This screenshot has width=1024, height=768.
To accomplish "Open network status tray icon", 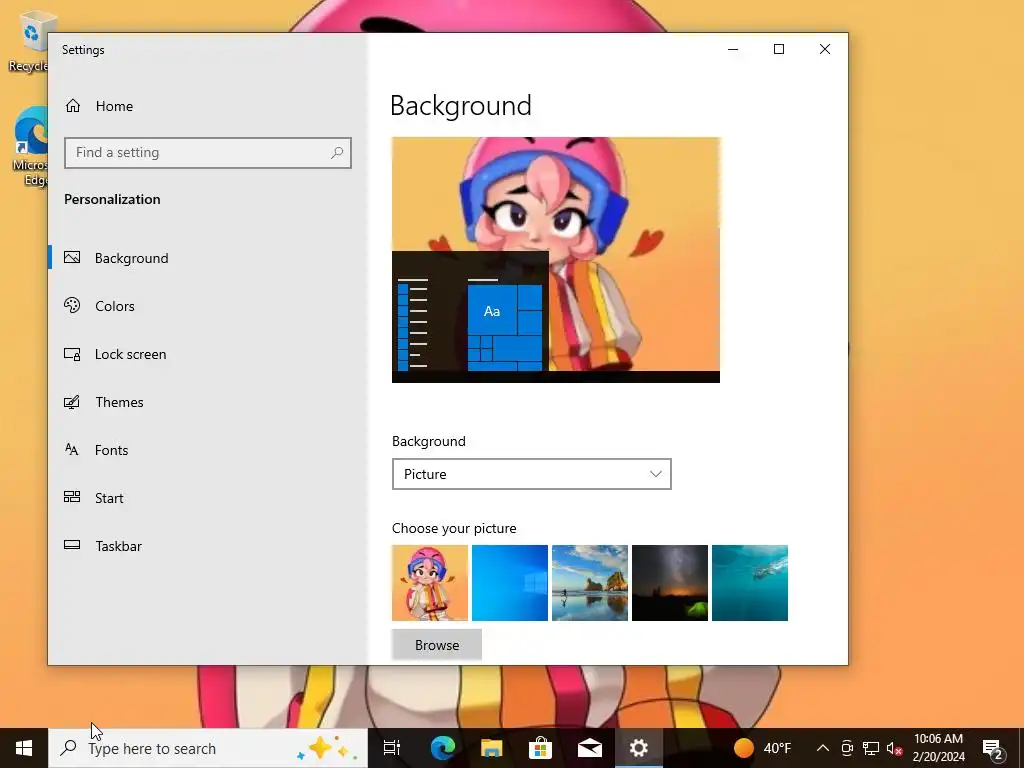I will click(x=871, y=748).
